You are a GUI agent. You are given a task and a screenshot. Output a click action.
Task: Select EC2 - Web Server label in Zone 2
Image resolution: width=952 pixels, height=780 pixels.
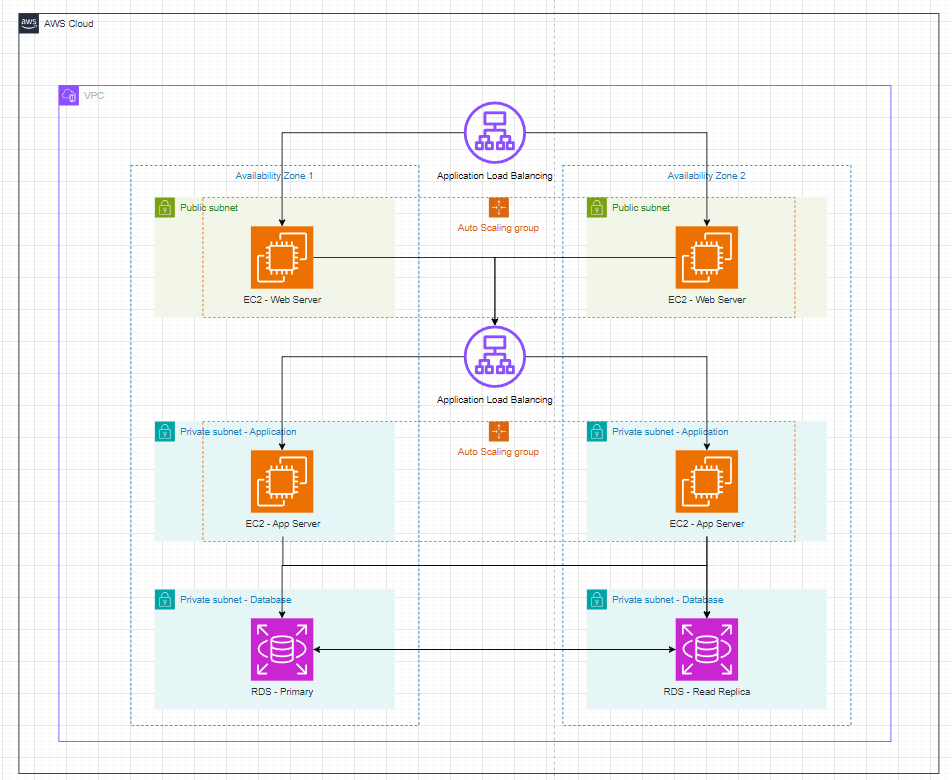point(707,300)
